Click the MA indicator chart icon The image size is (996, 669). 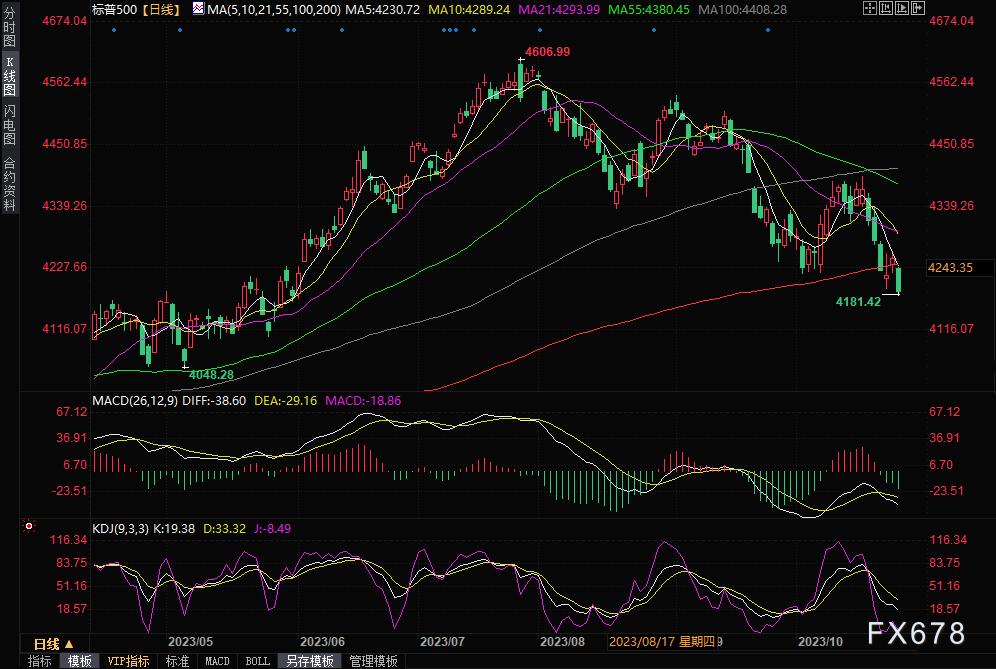pyautogui.click(x=198, y=9)
